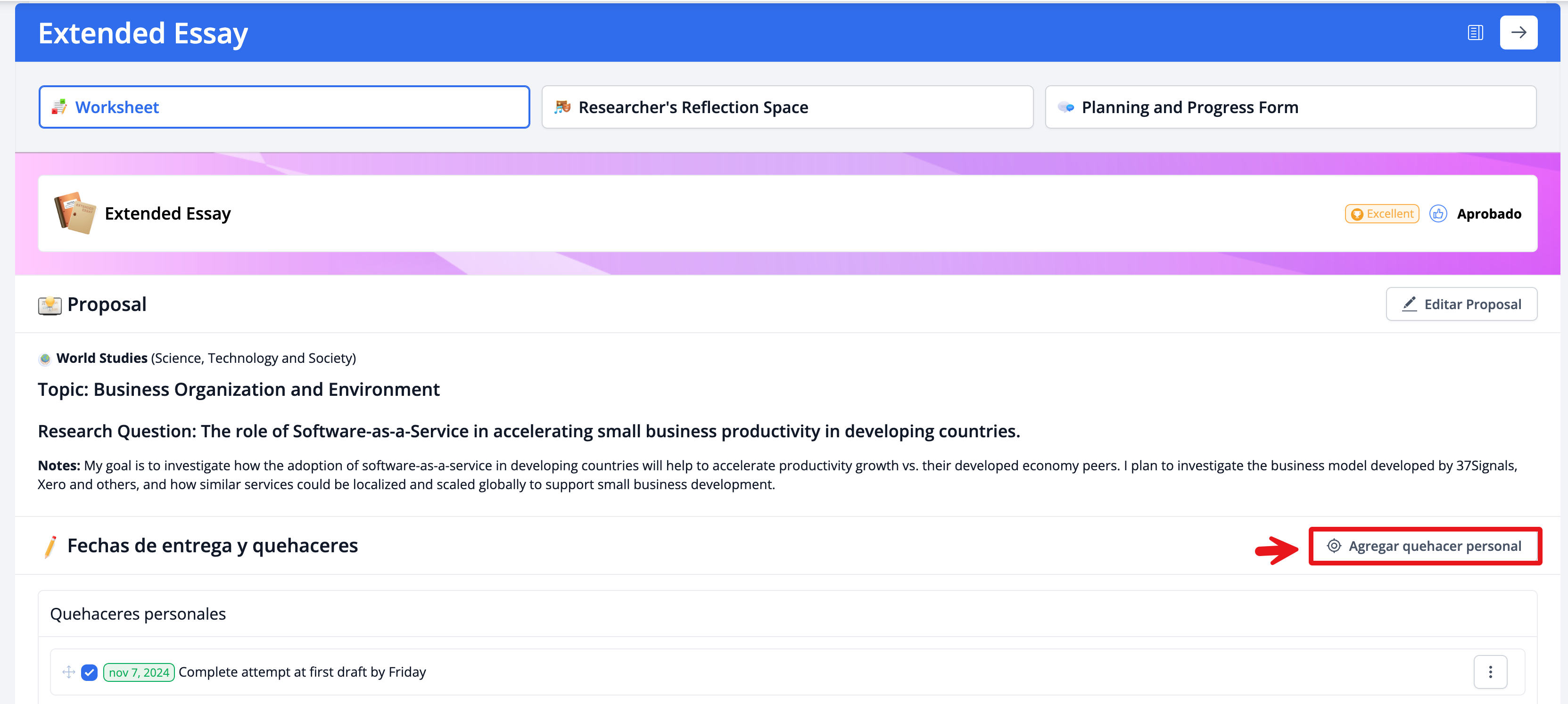The height and width of the screenshot is (704, 1568).
Task: Click Agregar quehacer personal button
Action: tap(1424, 546)
